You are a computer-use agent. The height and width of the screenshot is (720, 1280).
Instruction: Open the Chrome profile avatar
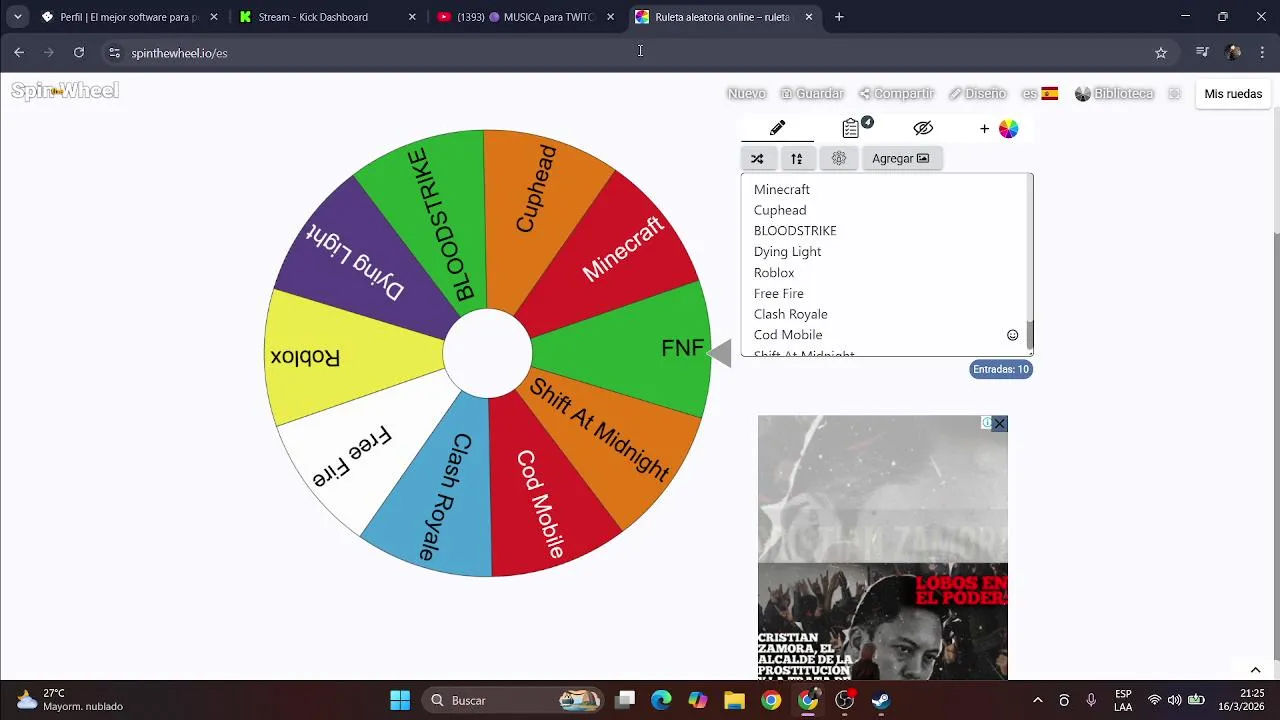point(1233,53)
